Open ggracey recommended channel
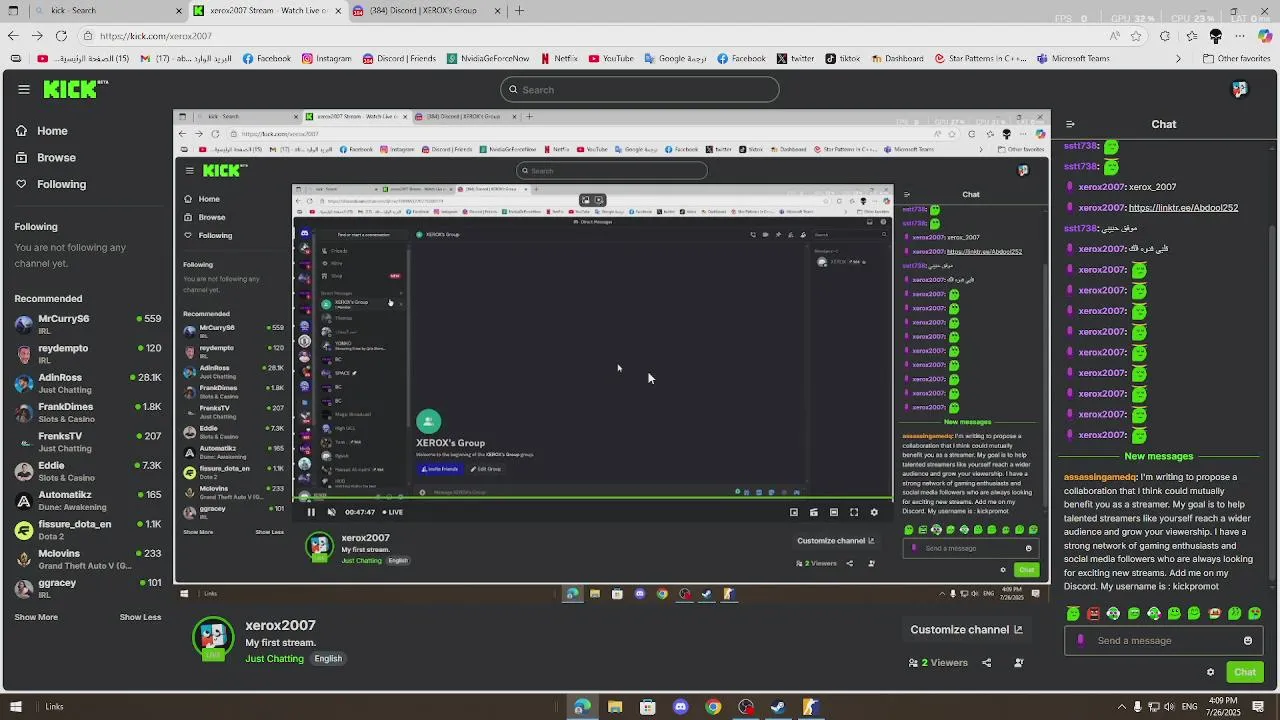This screenshot has width=1280, height=720. point(88,588)
